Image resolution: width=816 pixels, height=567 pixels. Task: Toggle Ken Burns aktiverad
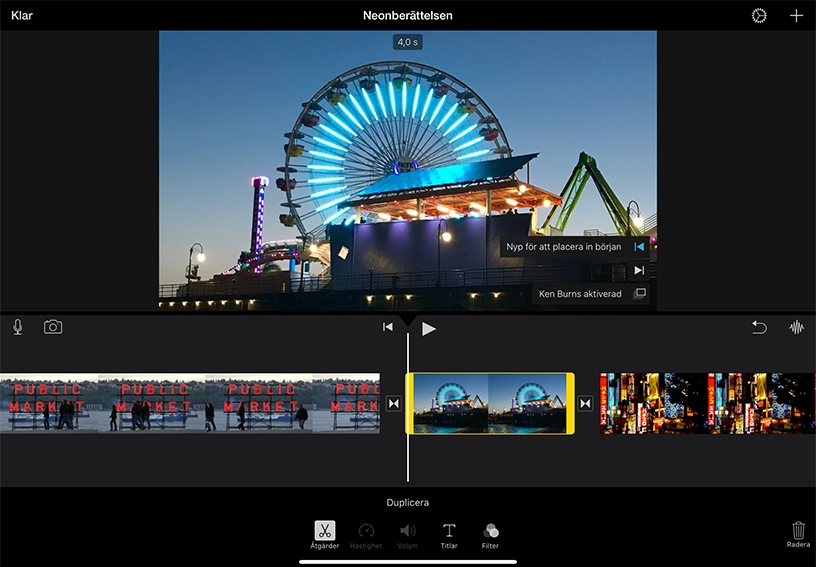pyautogui.click(x=591, y=294)
